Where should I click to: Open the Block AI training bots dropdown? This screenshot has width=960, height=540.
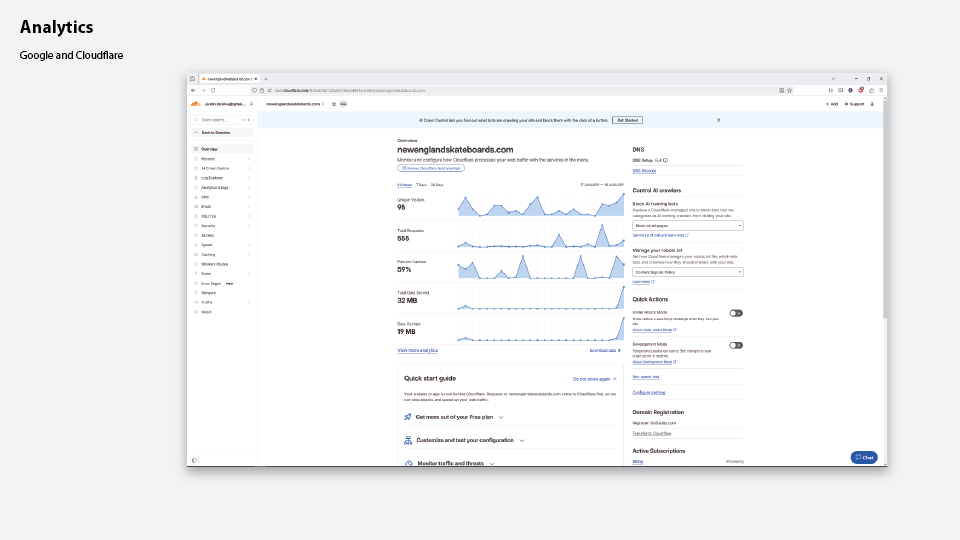pyautogui.click(x=688, y=226)
